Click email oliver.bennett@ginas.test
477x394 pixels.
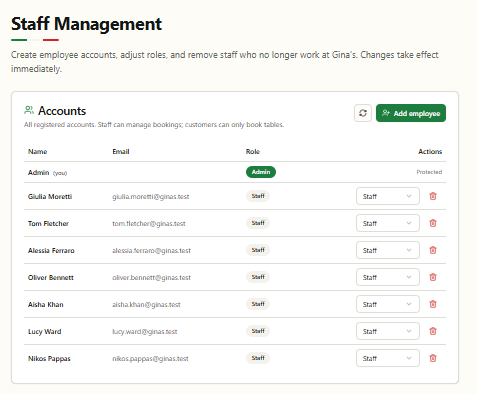coord(151,278)
